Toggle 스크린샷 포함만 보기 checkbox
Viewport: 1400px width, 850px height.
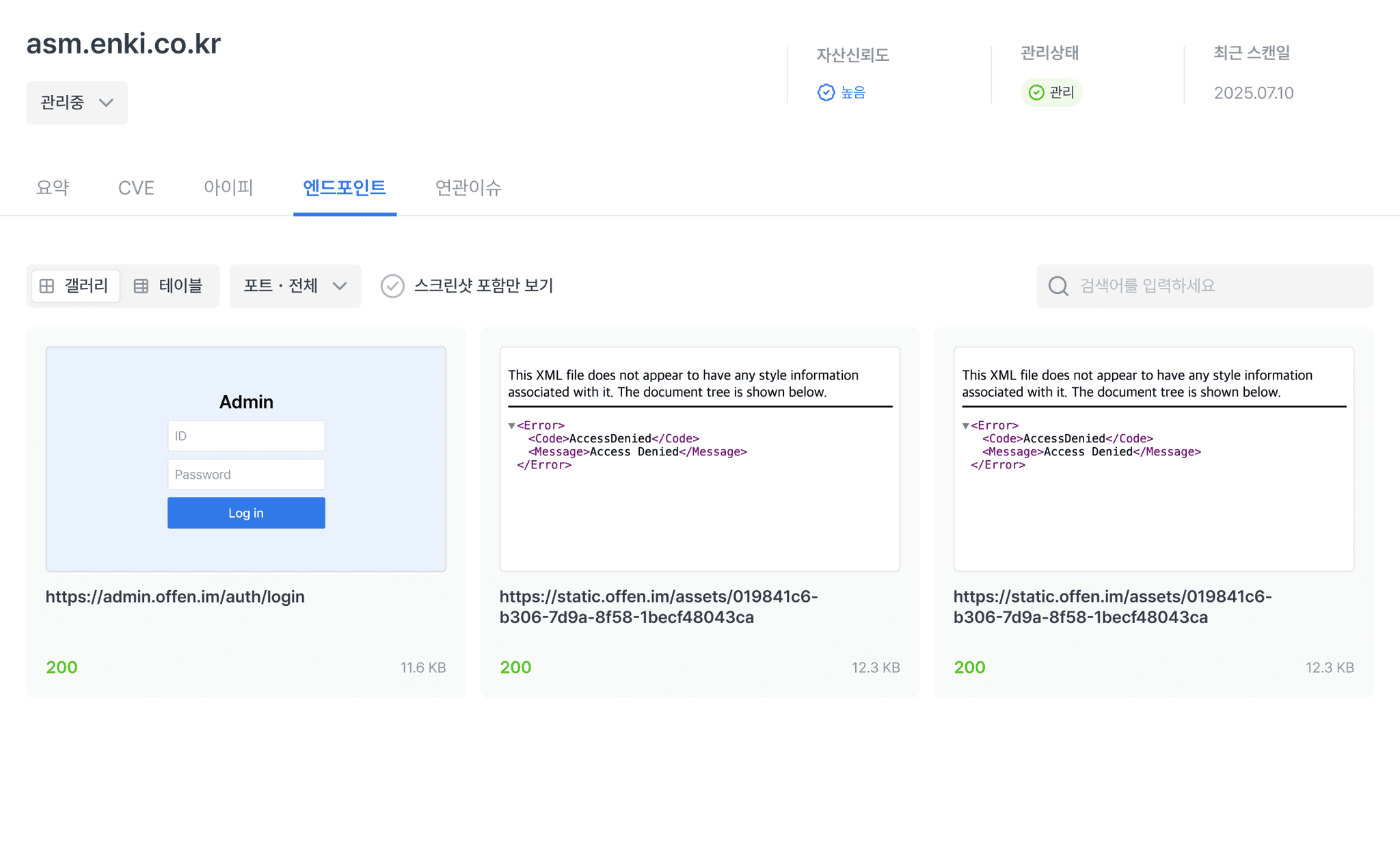[x=392, y=286]
